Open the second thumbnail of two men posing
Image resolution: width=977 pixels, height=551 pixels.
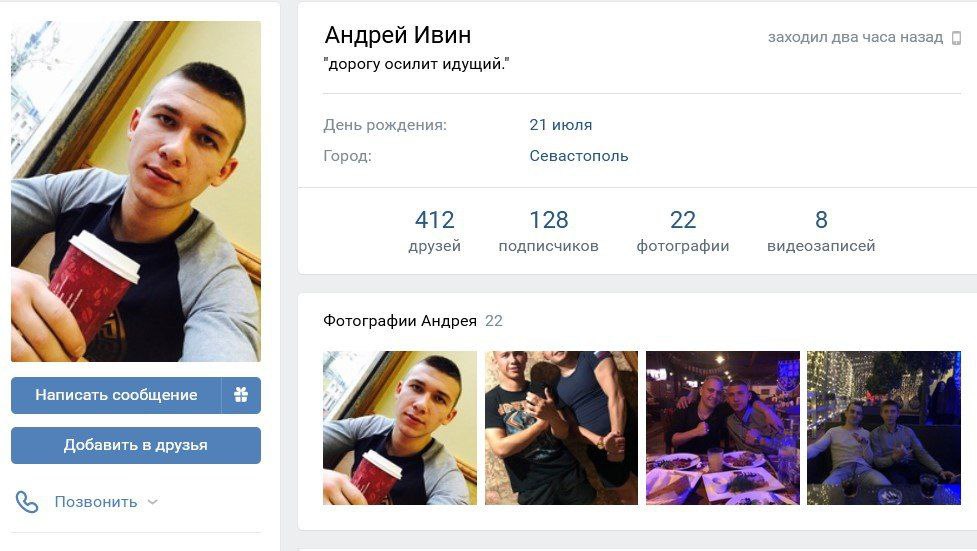point(561,428)
